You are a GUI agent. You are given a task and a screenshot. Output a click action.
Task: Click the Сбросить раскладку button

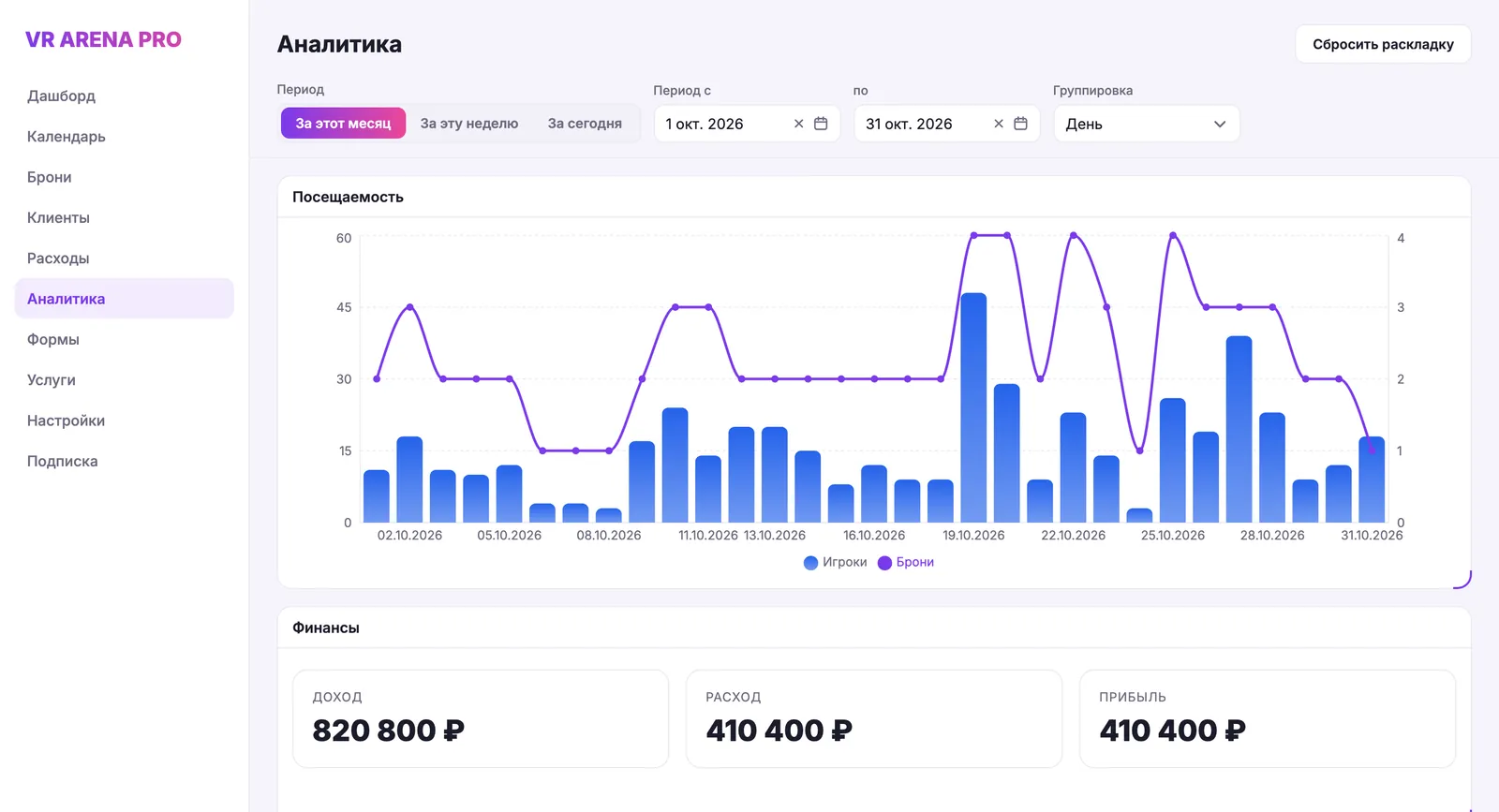pos(1383,44)
